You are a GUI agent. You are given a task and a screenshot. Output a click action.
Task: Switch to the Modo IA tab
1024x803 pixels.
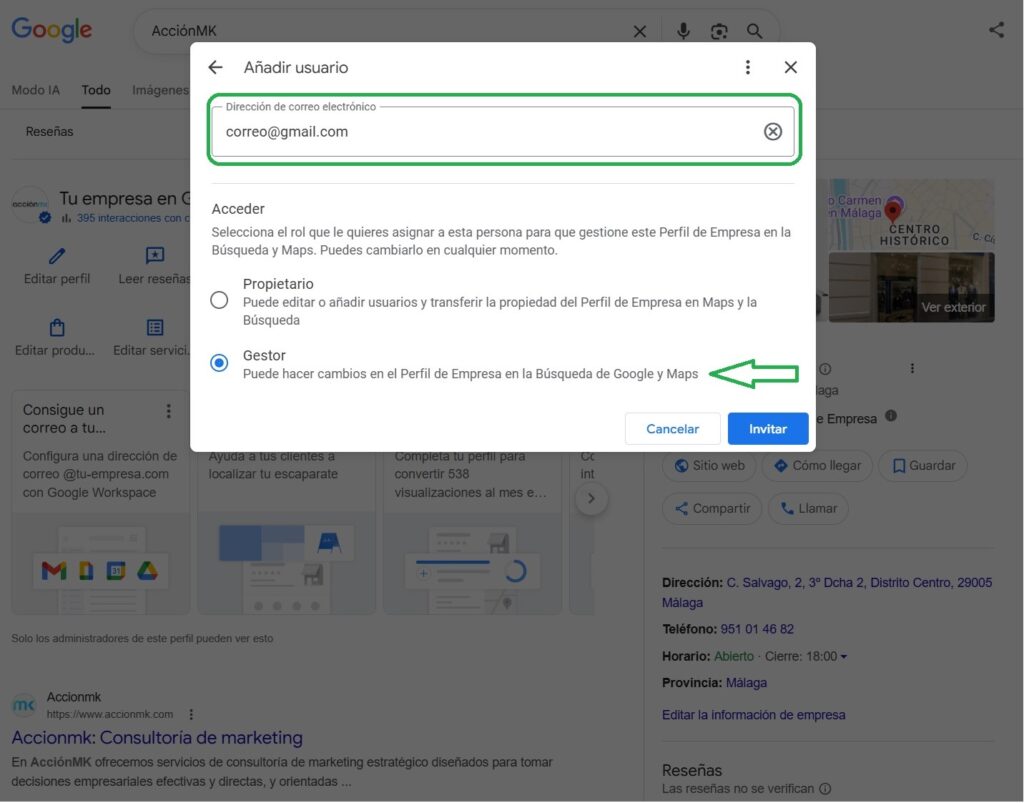click(x=35, y=90)
